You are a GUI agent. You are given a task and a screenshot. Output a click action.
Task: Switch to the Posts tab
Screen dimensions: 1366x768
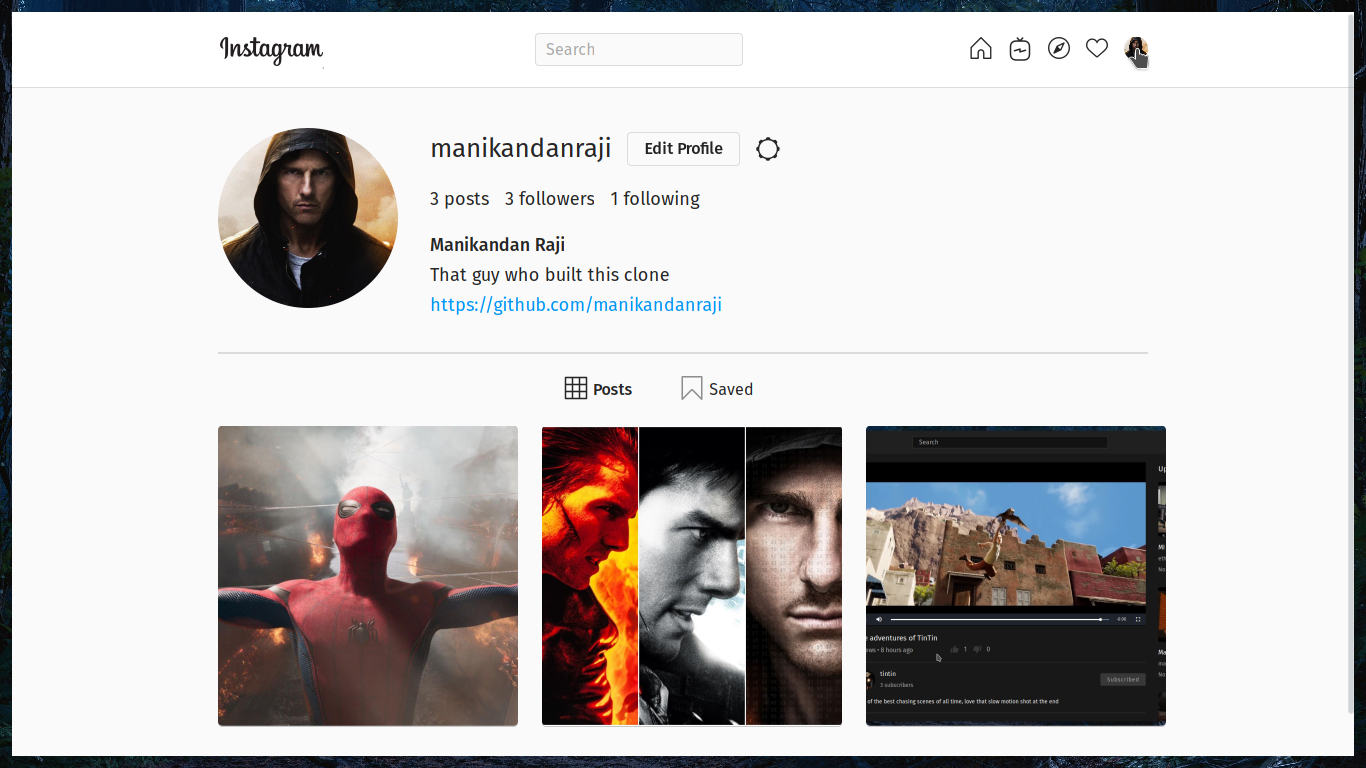598,389
